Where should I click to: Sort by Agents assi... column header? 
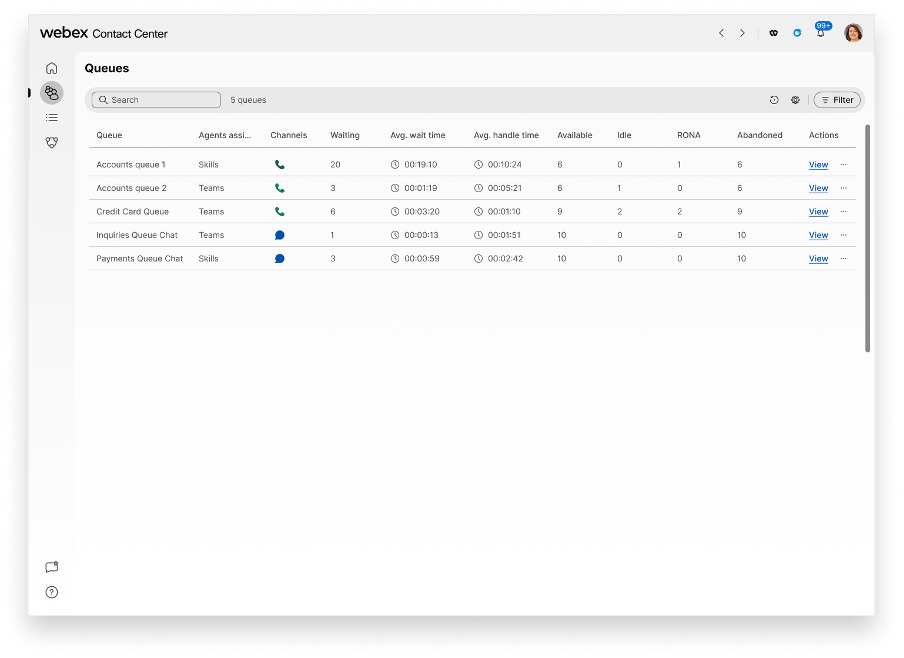point(224,135)
